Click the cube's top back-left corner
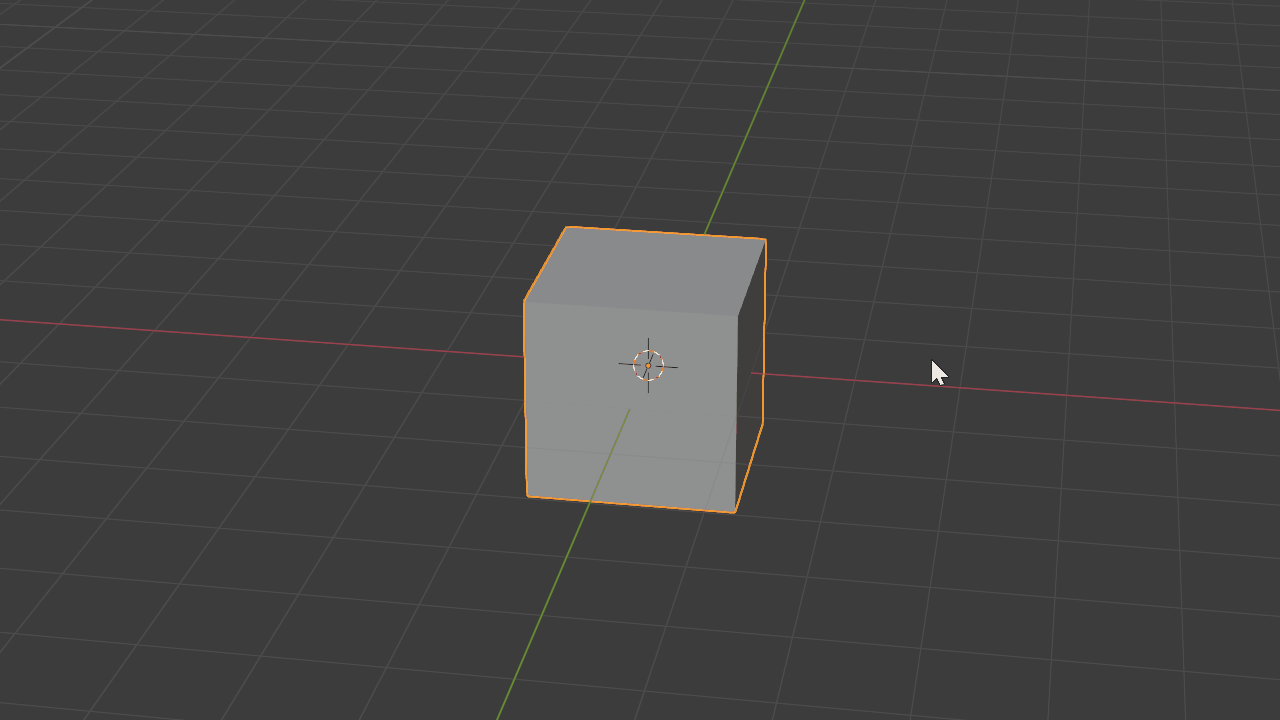1280x720 pixels. [567, 228]
